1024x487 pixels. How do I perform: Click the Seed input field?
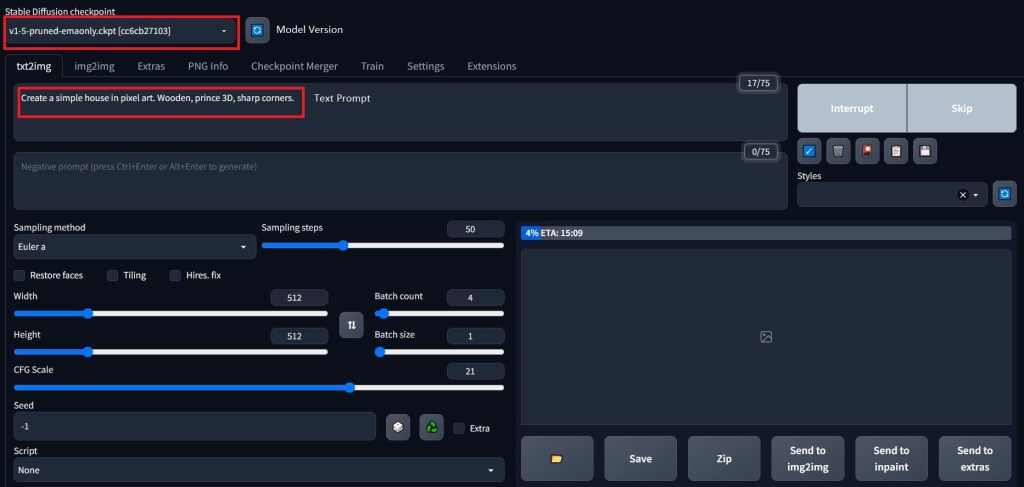pyautogui.click(x=195, y=426)
